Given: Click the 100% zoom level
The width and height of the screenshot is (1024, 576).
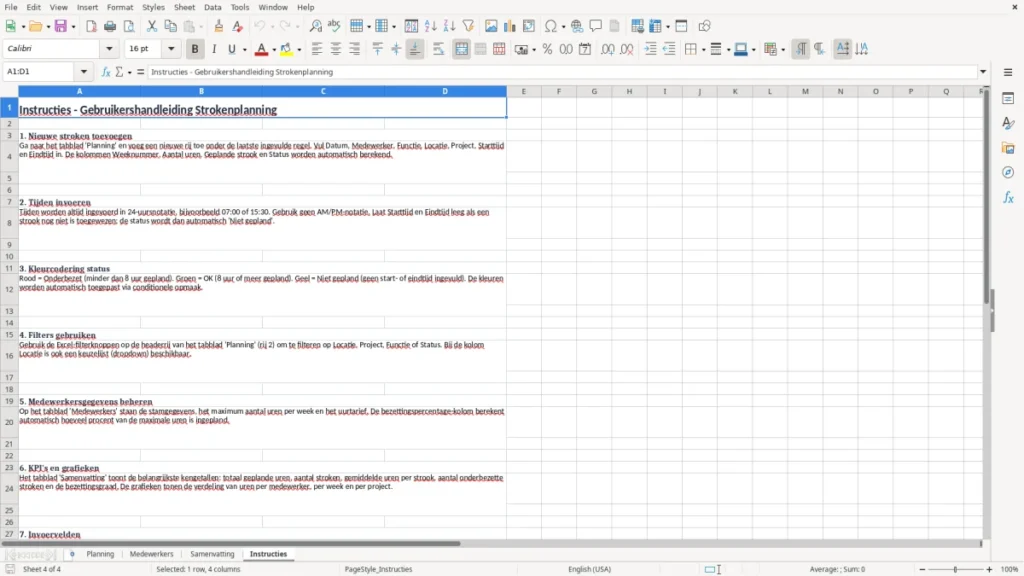Looking at the screenshot, I should click(x=1010, y=569).
